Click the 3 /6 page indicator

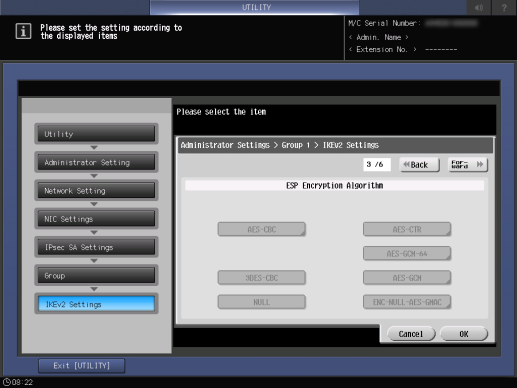(x=377, y=164)
